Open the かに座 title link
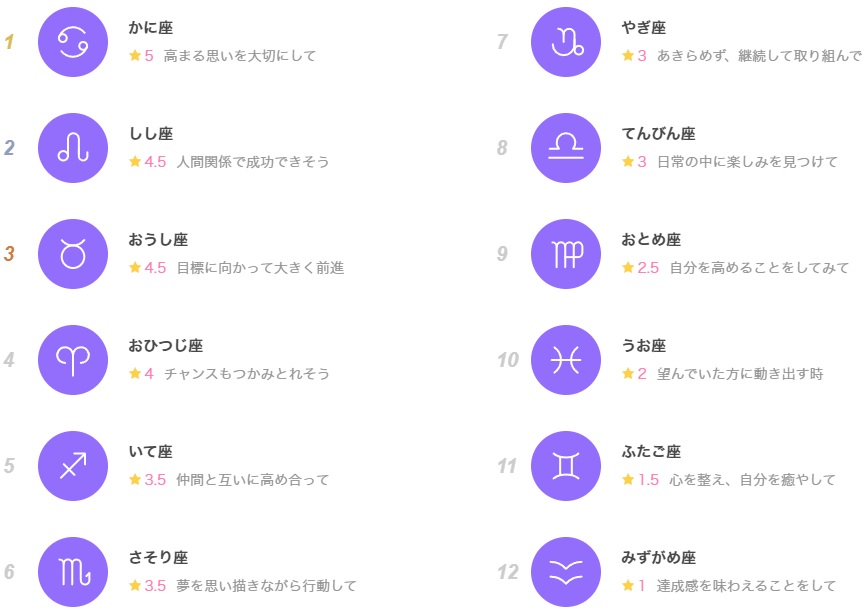Screen dimensions: 867x614 [x=150, y=28]
